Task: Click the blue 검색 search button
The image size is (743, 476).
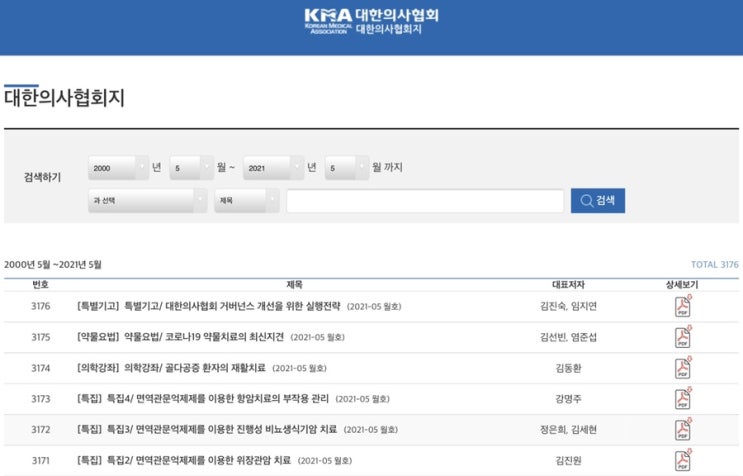Action: 598,200
